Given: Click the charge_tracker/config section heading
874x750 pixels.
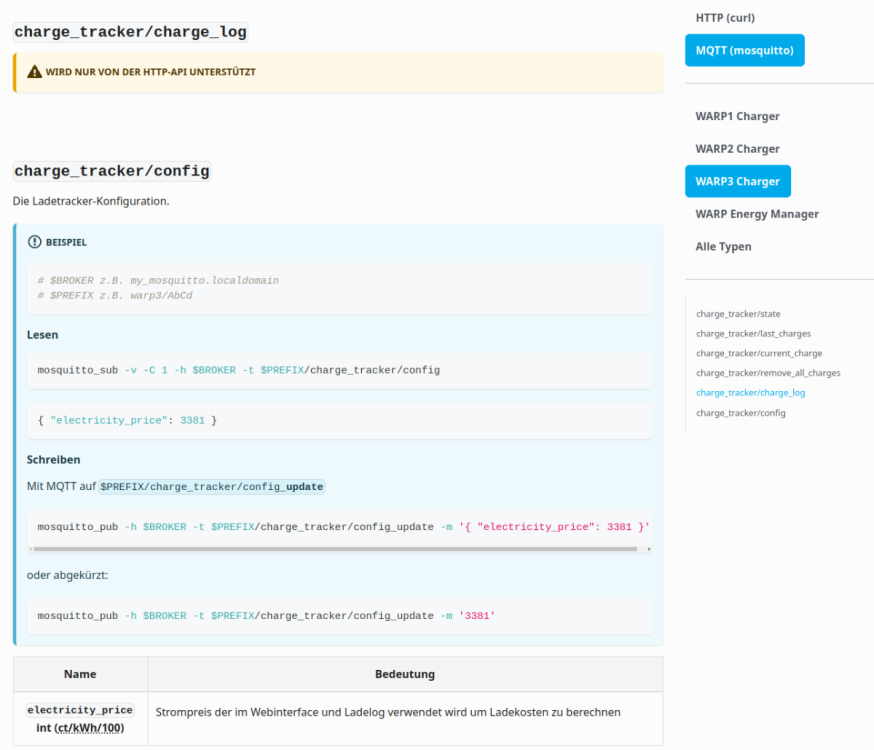Looking at the screenshot, I should pyautogui.click(x=112, y=171).
